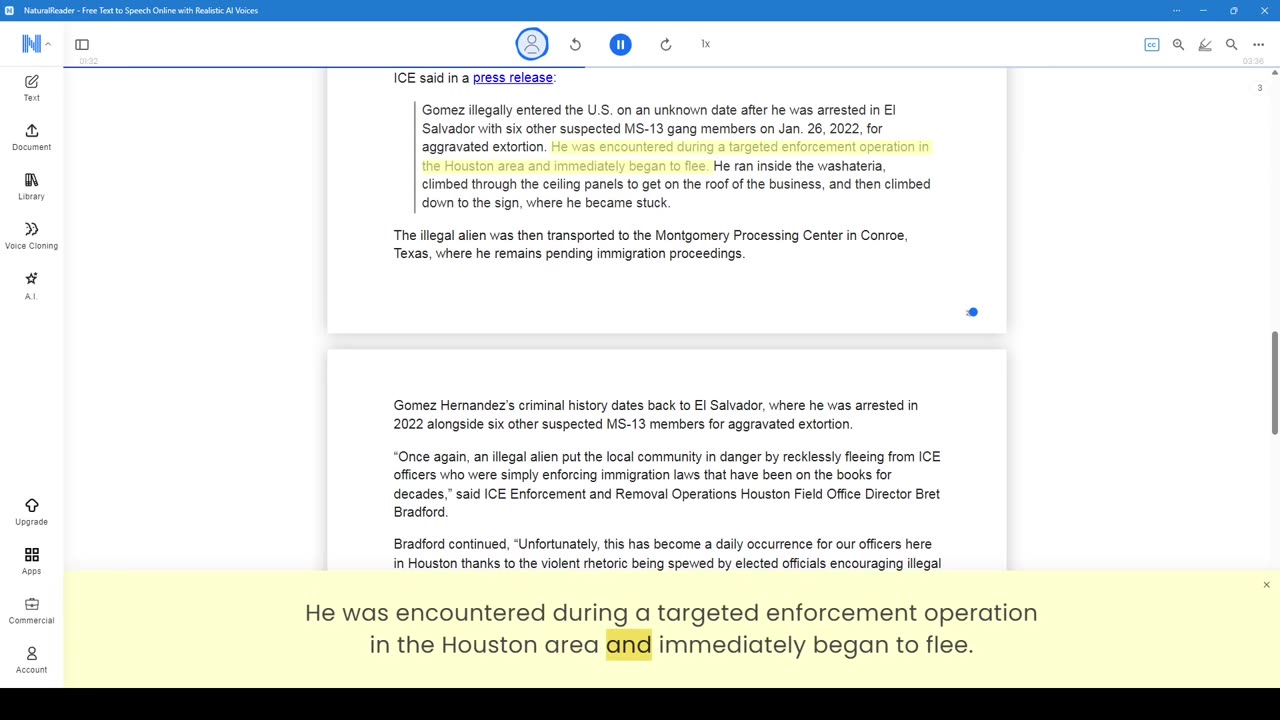Open the Text input section
This screenshot has height=720, width=1280.
pos(31,87)
